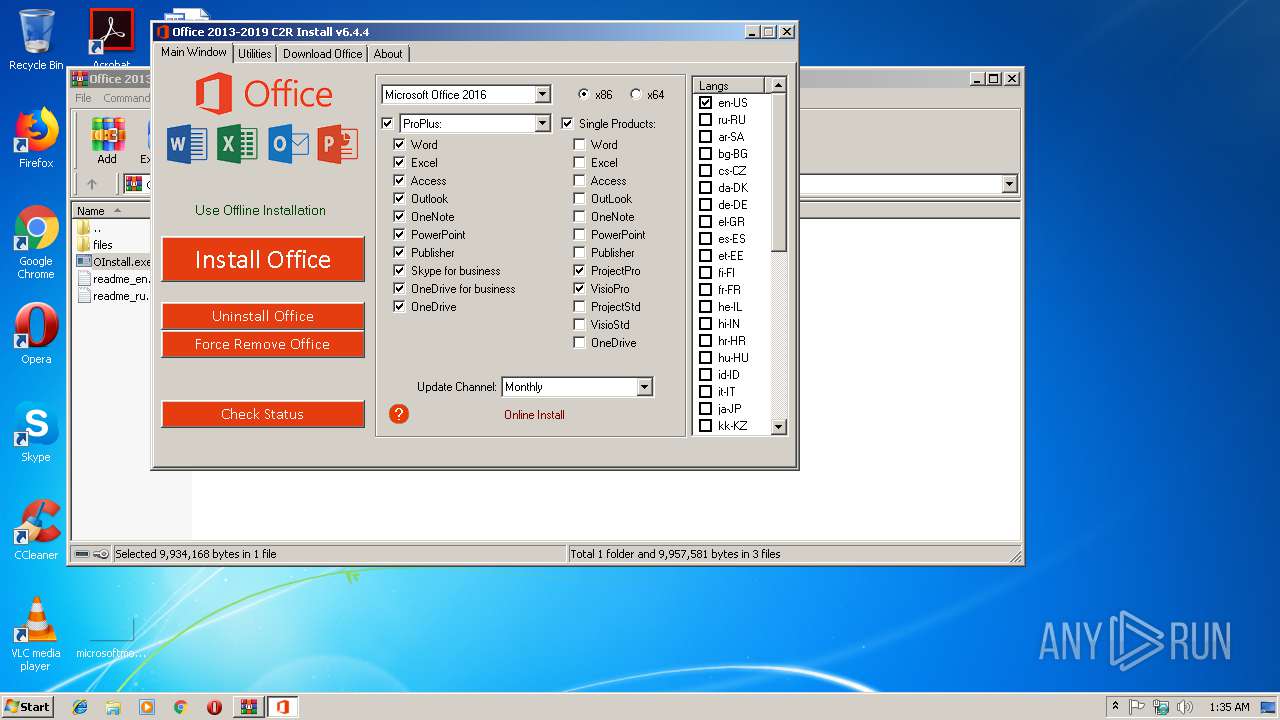Expand WinRAR address path dropdown
The image size is (1280, 720).
[x=1009, y=184]
